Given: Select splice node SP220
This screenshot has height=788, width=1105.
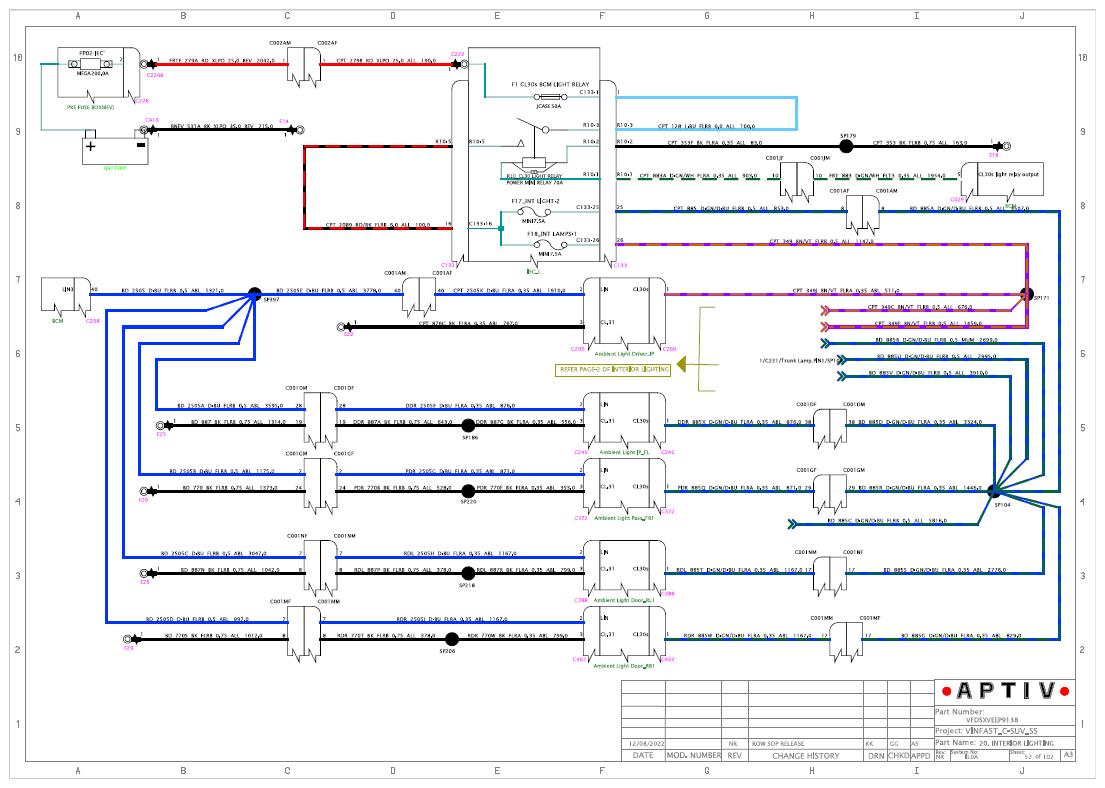Looking at the screenshot, I should [468, 491].
